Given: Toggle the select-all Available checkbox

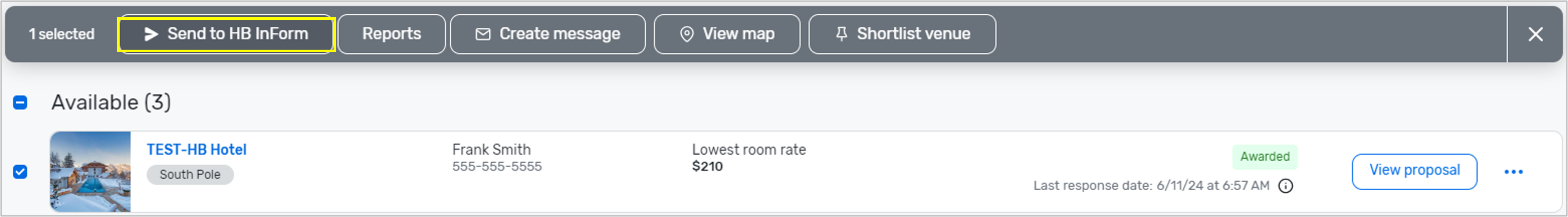Looking at the screenshot, I should (x=20, y=102).
